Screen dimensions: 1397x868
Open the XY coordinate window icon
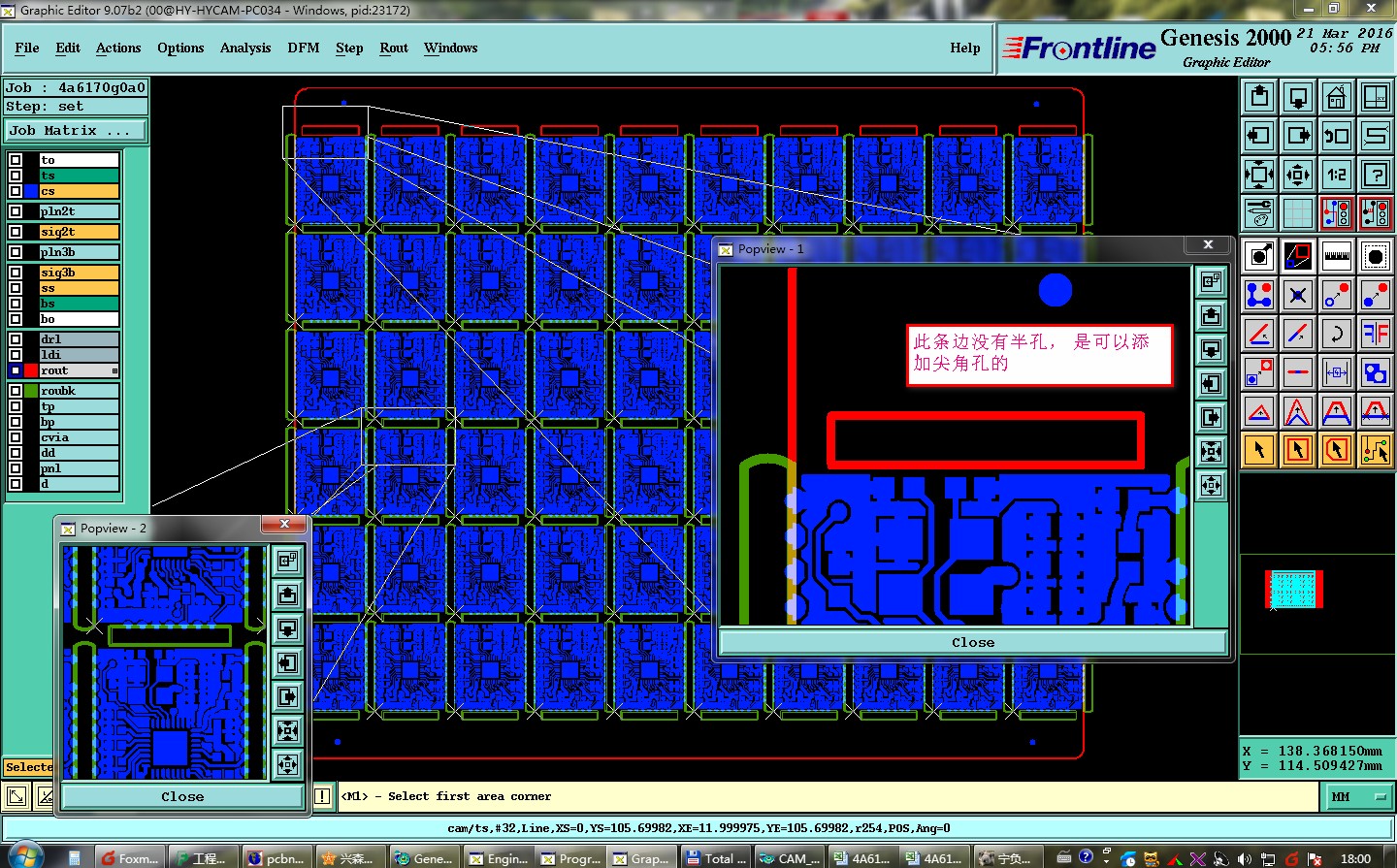point(1376,97)
